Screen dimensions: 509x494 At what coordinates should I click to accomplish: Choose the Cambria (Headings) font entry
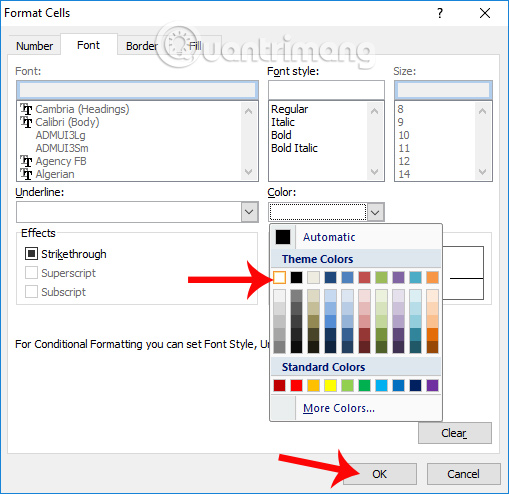[82, 109]
